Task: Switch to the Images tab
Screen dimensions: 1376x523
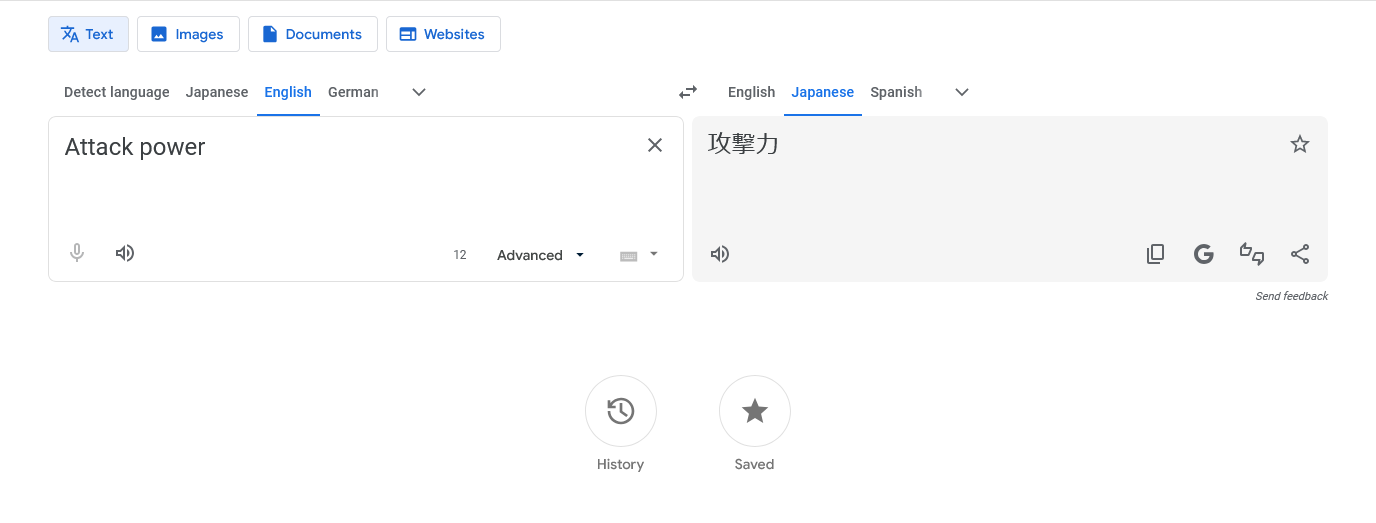Action: (188, 34)
